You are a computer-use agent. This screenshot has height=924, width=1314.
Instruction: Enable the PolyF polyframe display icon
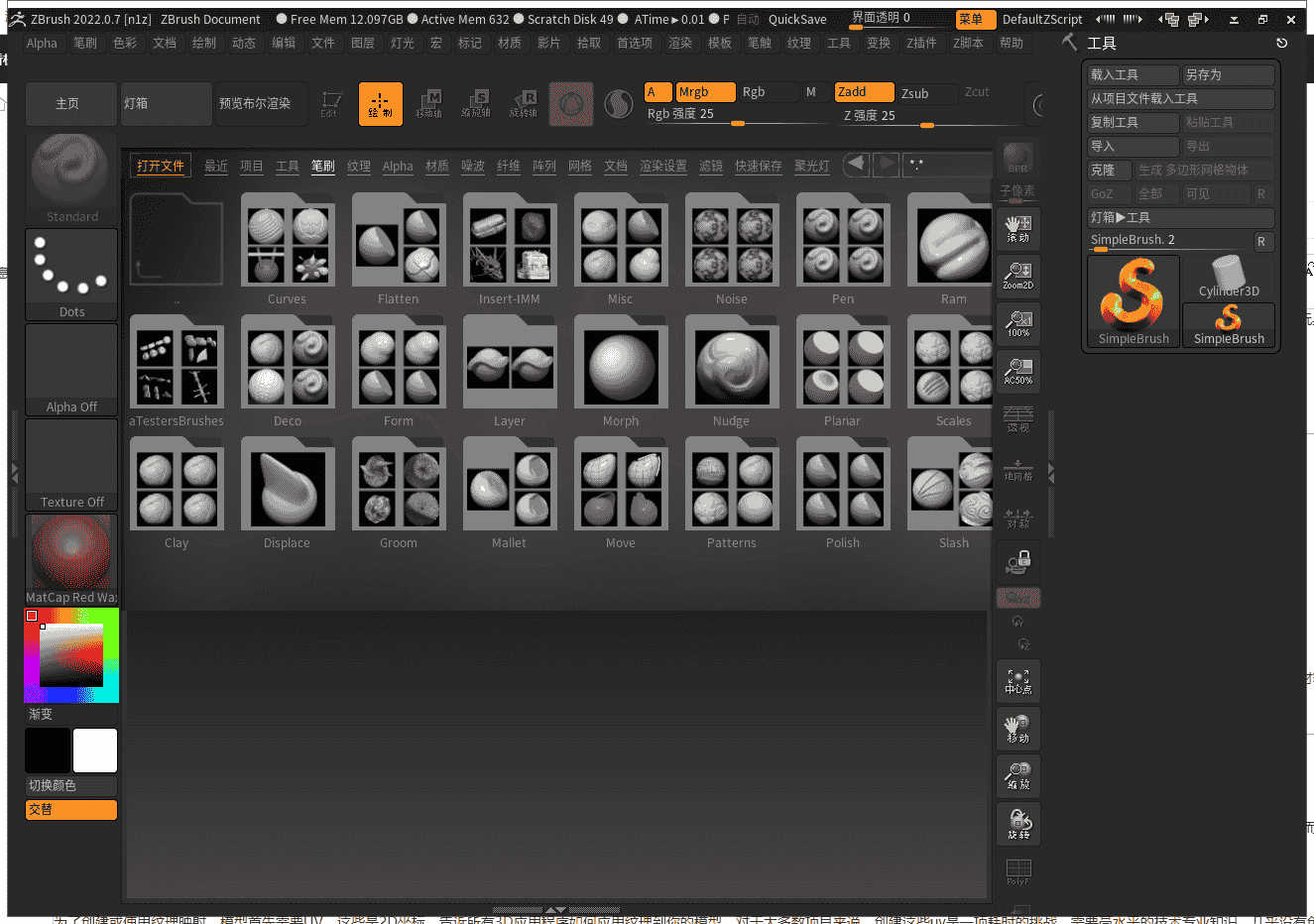pos(1018,870)
